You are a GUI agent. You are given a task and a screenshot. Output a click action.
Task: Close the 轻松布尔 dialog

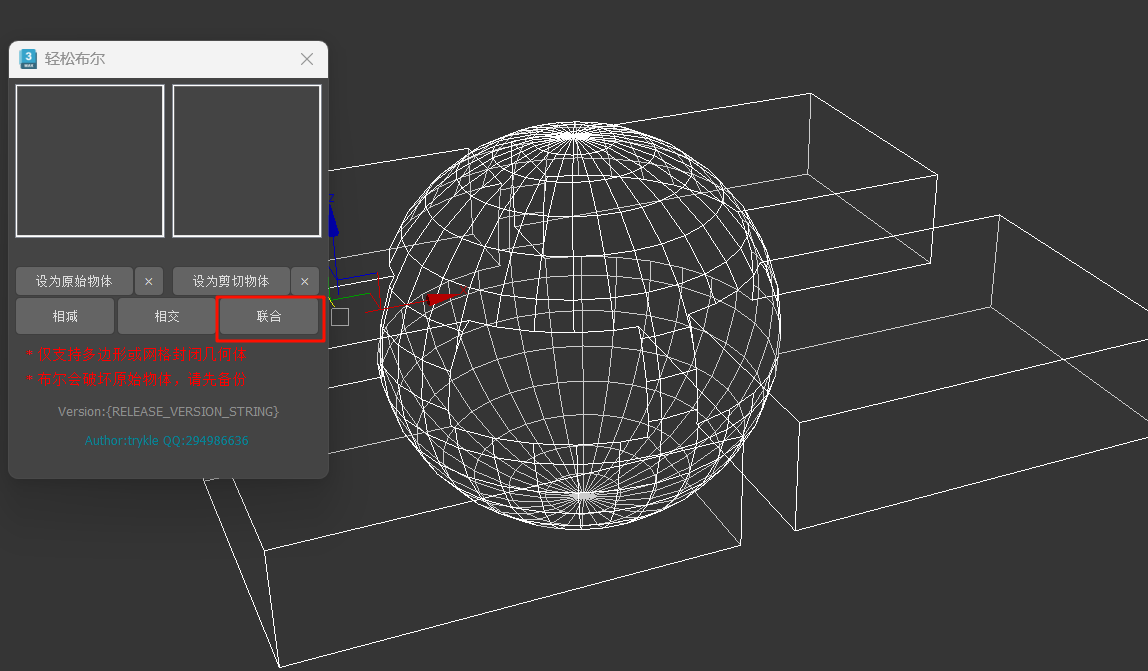pyautogui.click(x=307, y=59)
